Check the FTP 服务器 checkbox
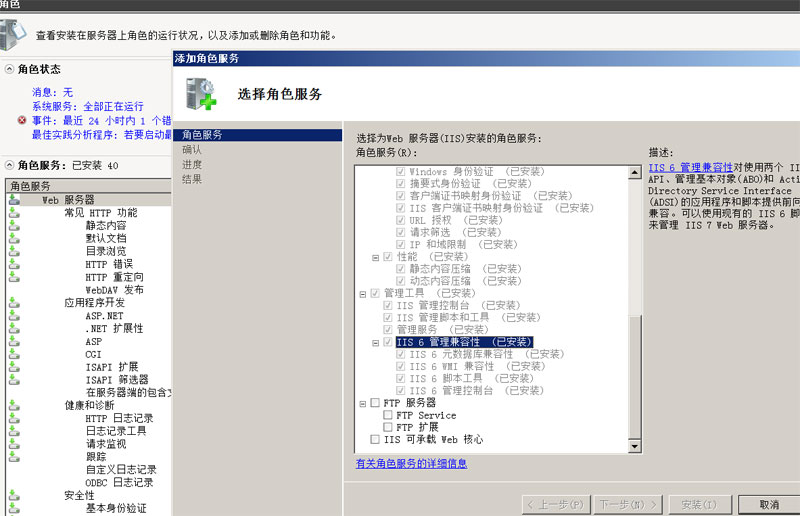Image resolution: width=800 pixels, height=516 pixels. [375, 403]
